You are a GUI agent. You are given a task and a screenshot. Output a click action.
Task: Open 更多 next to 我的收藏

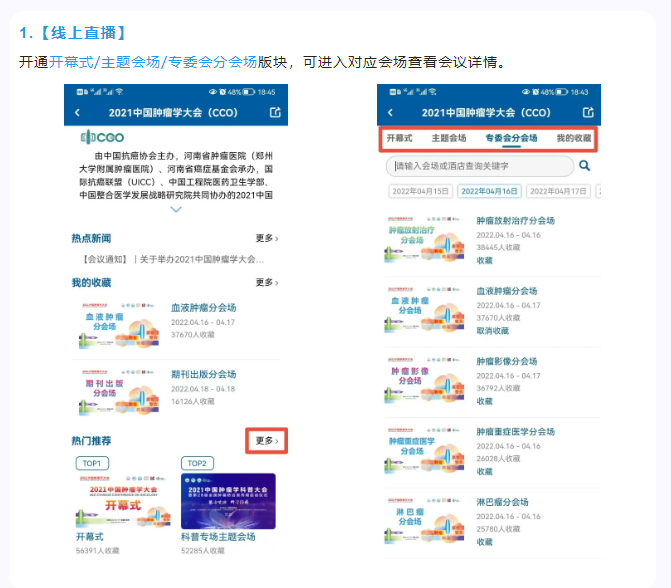[267, 282]
